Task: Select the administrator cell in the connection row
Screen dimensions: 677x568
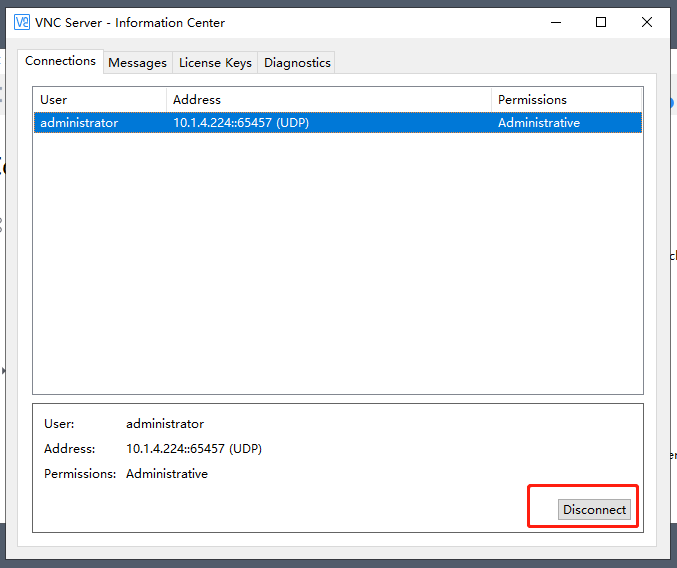Action: tap(79, 123)
